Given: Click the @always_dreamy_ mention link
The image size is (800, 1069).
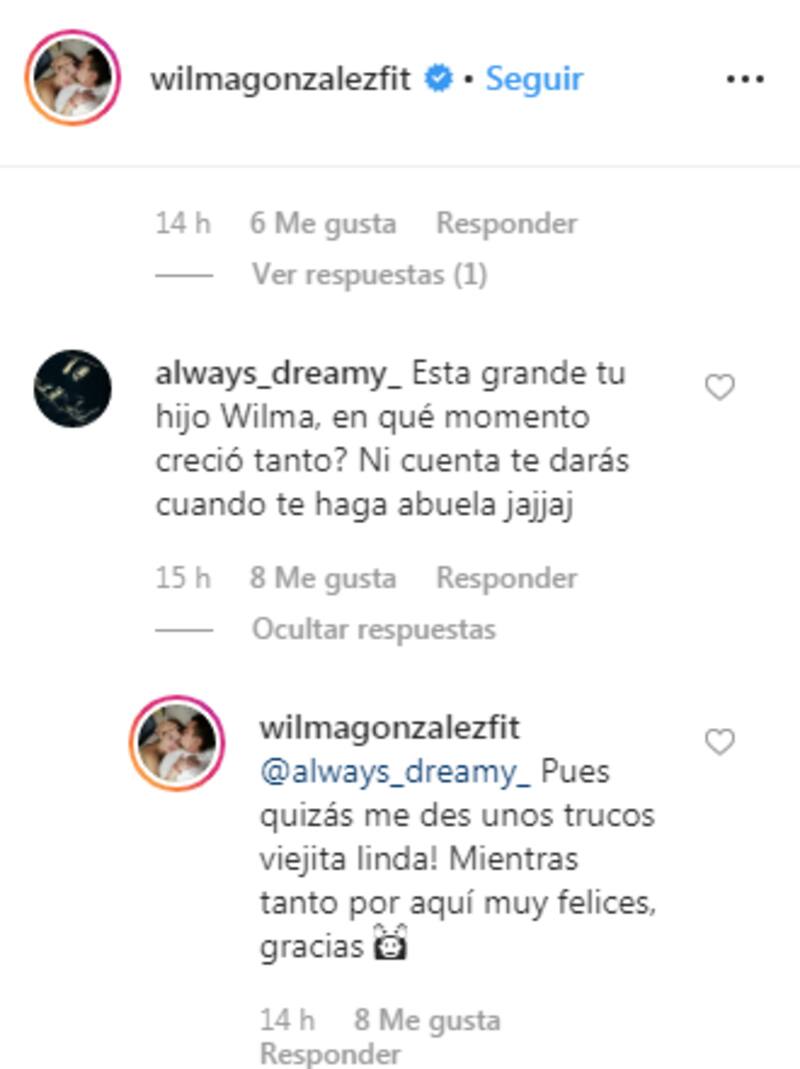Looking at the screenshot, I should (395, 772).
